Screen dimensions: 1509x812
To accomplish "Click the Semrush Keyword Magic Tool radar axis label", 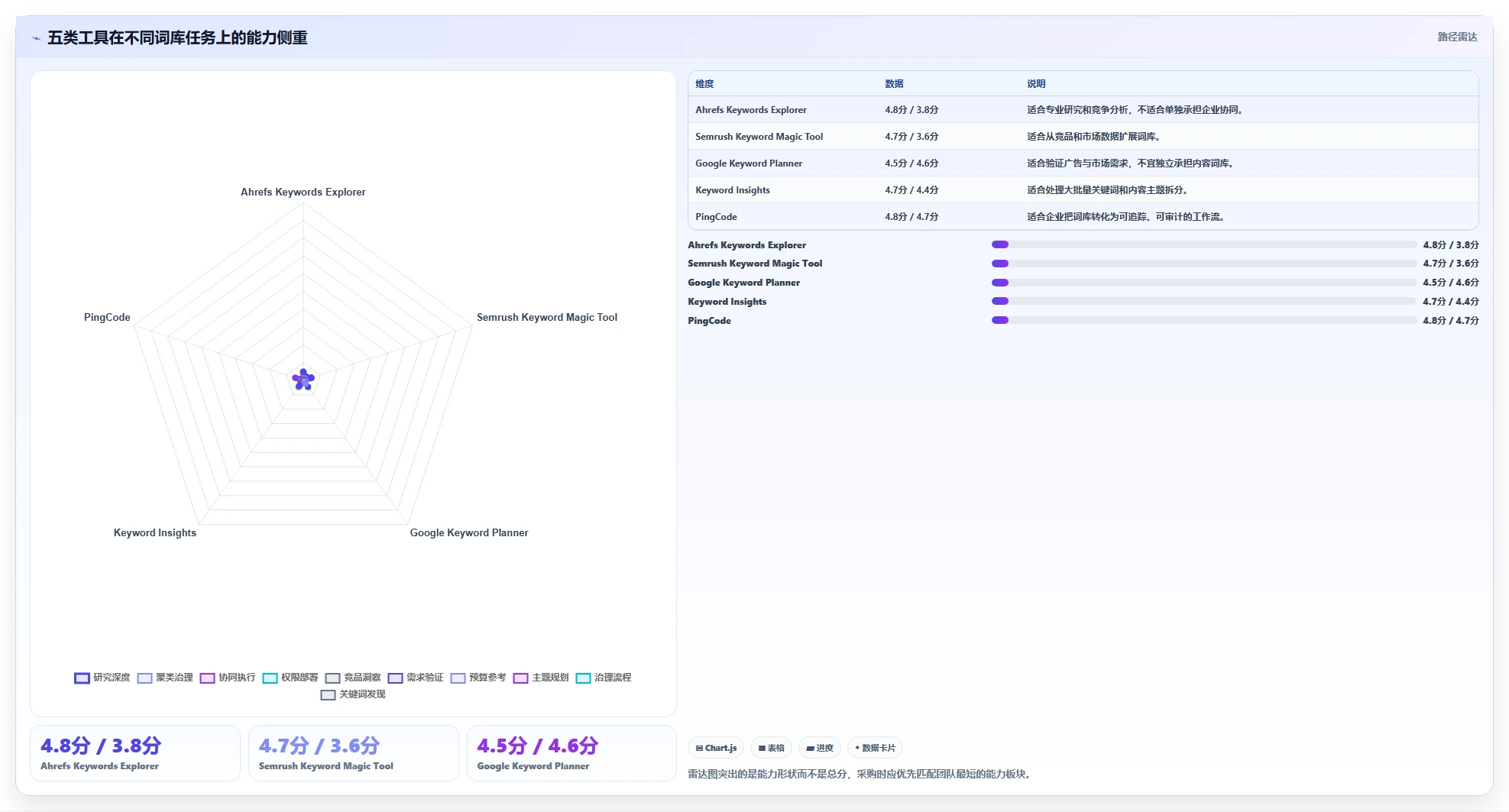I will (x=547, y=318).
